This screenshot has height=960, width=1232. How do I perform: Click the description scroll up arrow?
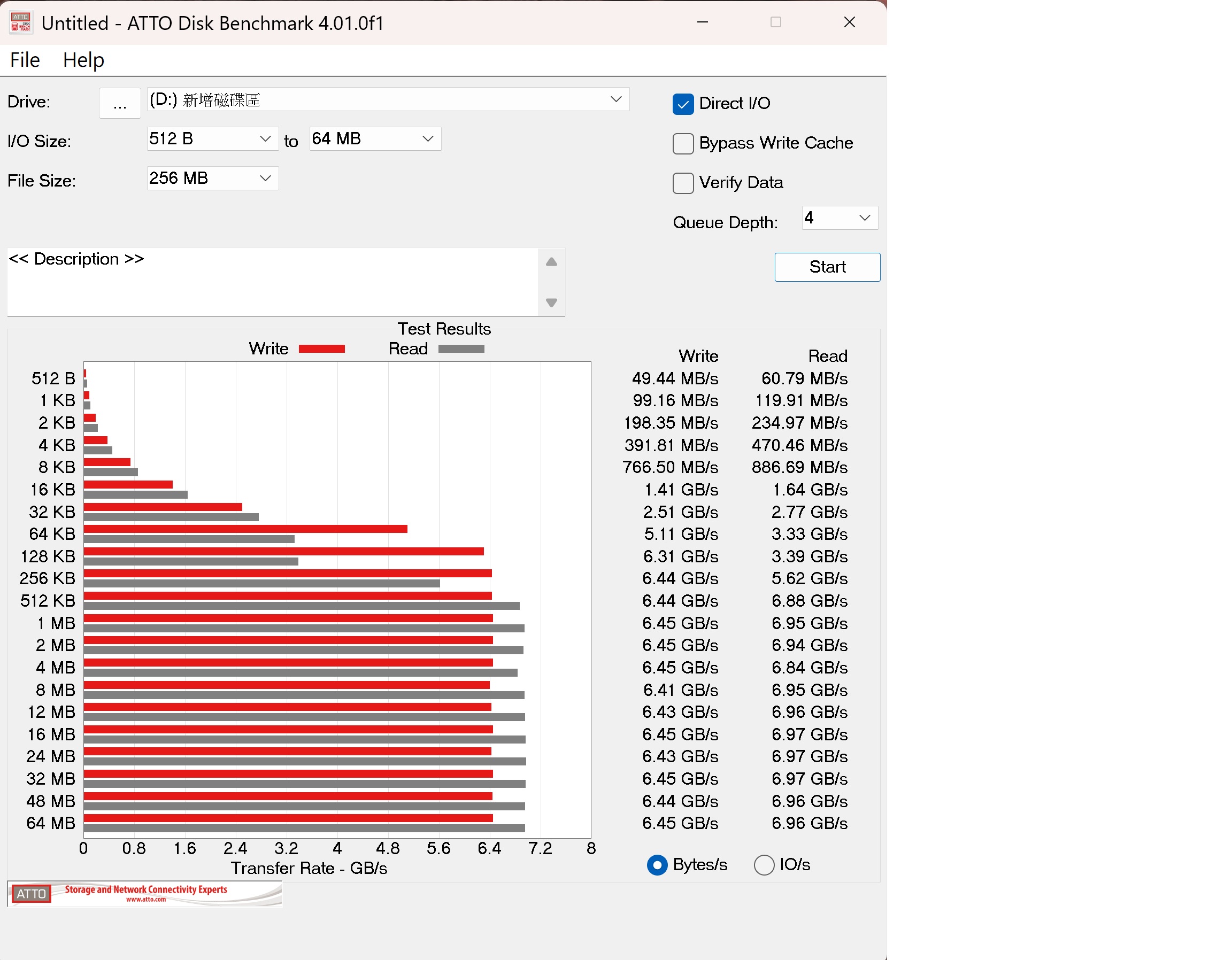pos(552,262)
